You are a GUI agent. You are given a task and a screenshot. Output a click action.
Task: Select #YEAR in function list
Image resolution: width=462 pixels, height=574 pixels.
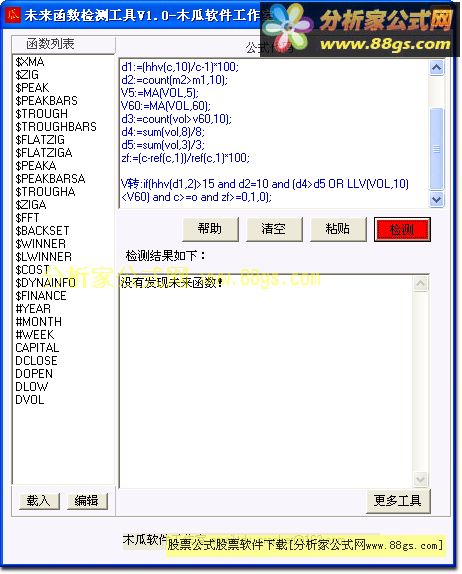pyautogui.click(x=33, y=309)
